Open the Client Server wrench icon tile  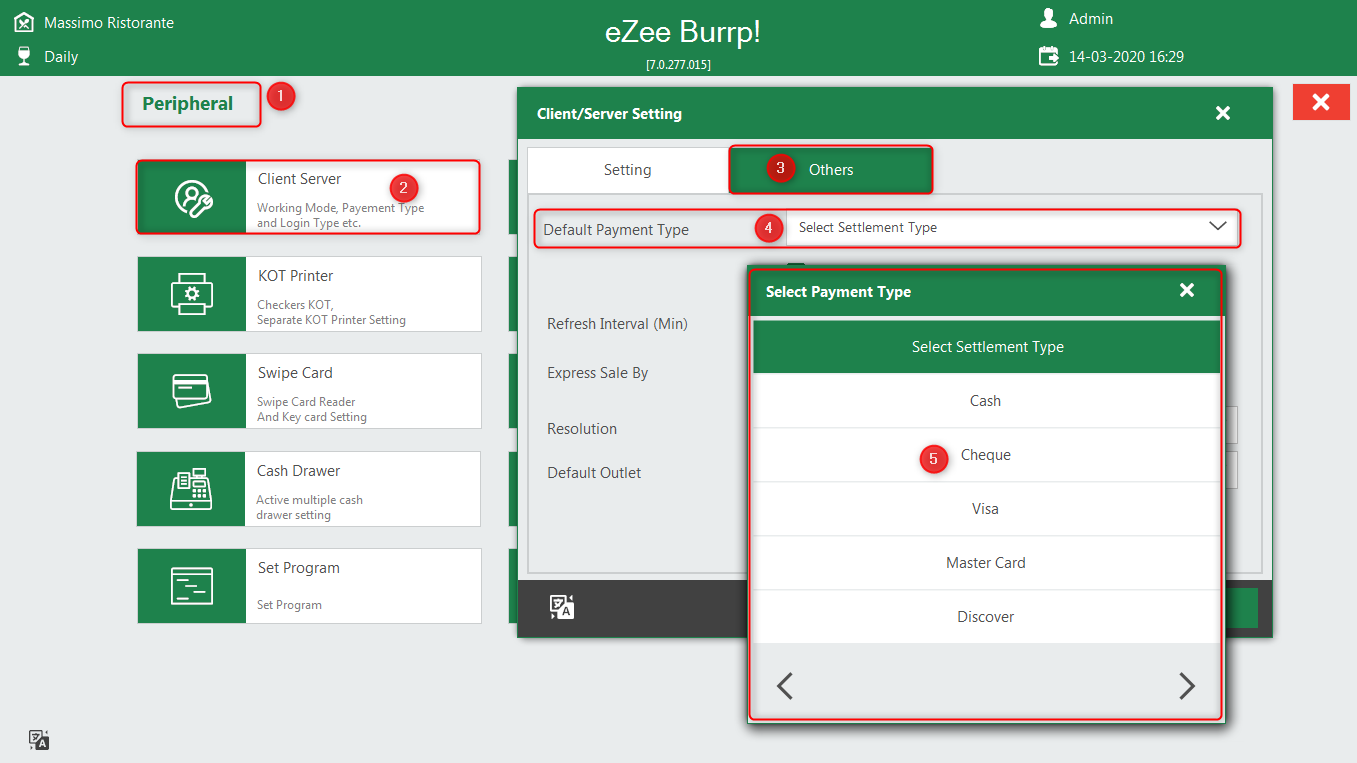click(x=192, y=197)
